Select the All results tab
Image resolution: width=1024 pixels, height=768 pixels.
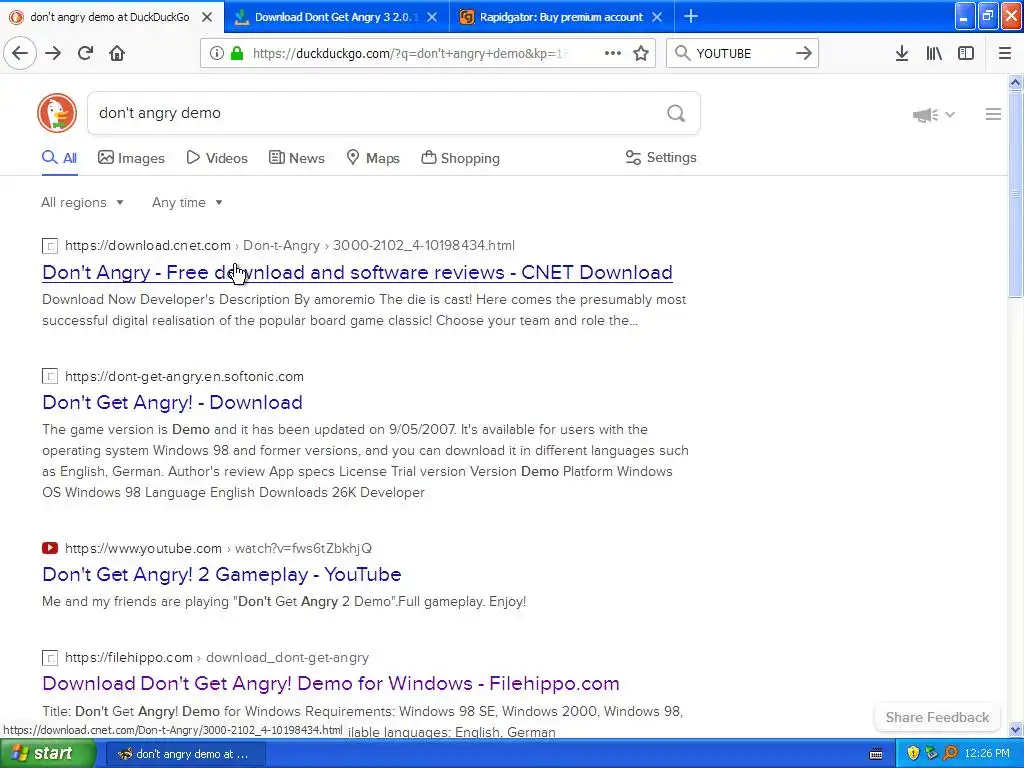tap(59, 158)
